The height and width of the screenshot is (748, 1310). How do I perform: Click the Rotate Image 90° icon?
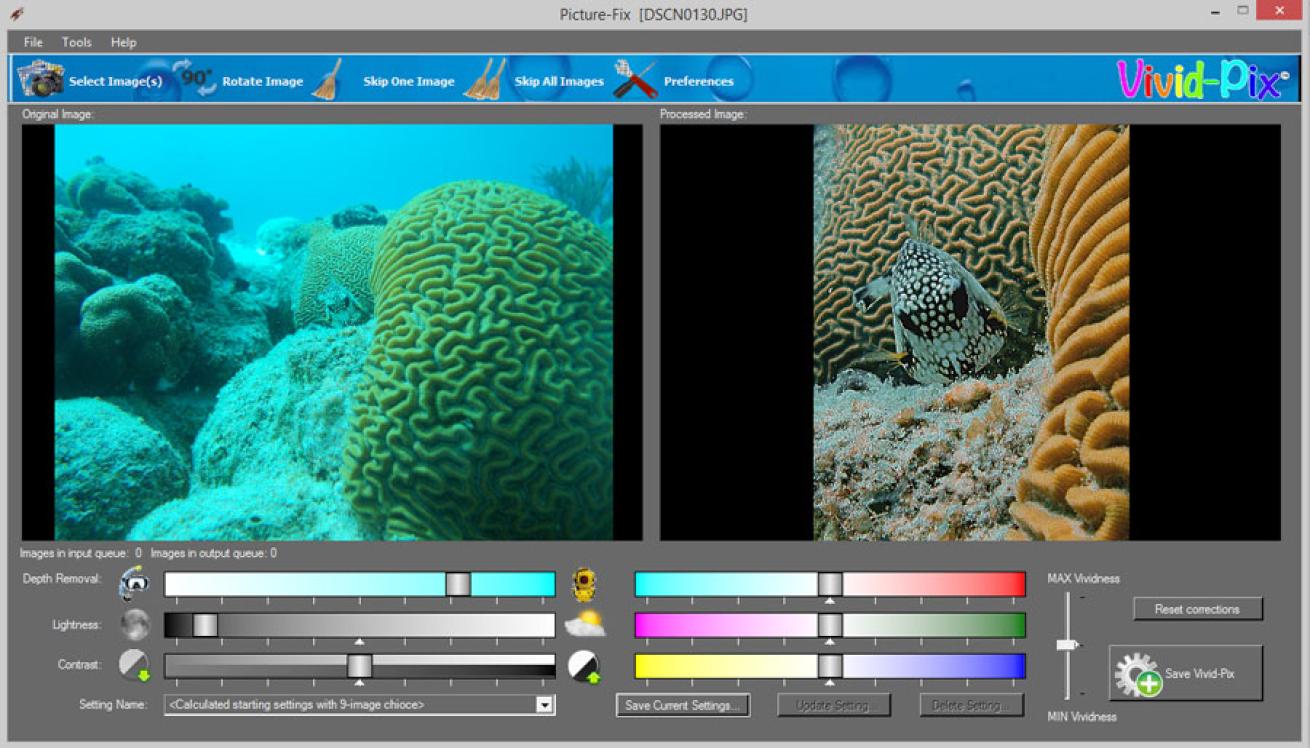[x=194, y=78]
